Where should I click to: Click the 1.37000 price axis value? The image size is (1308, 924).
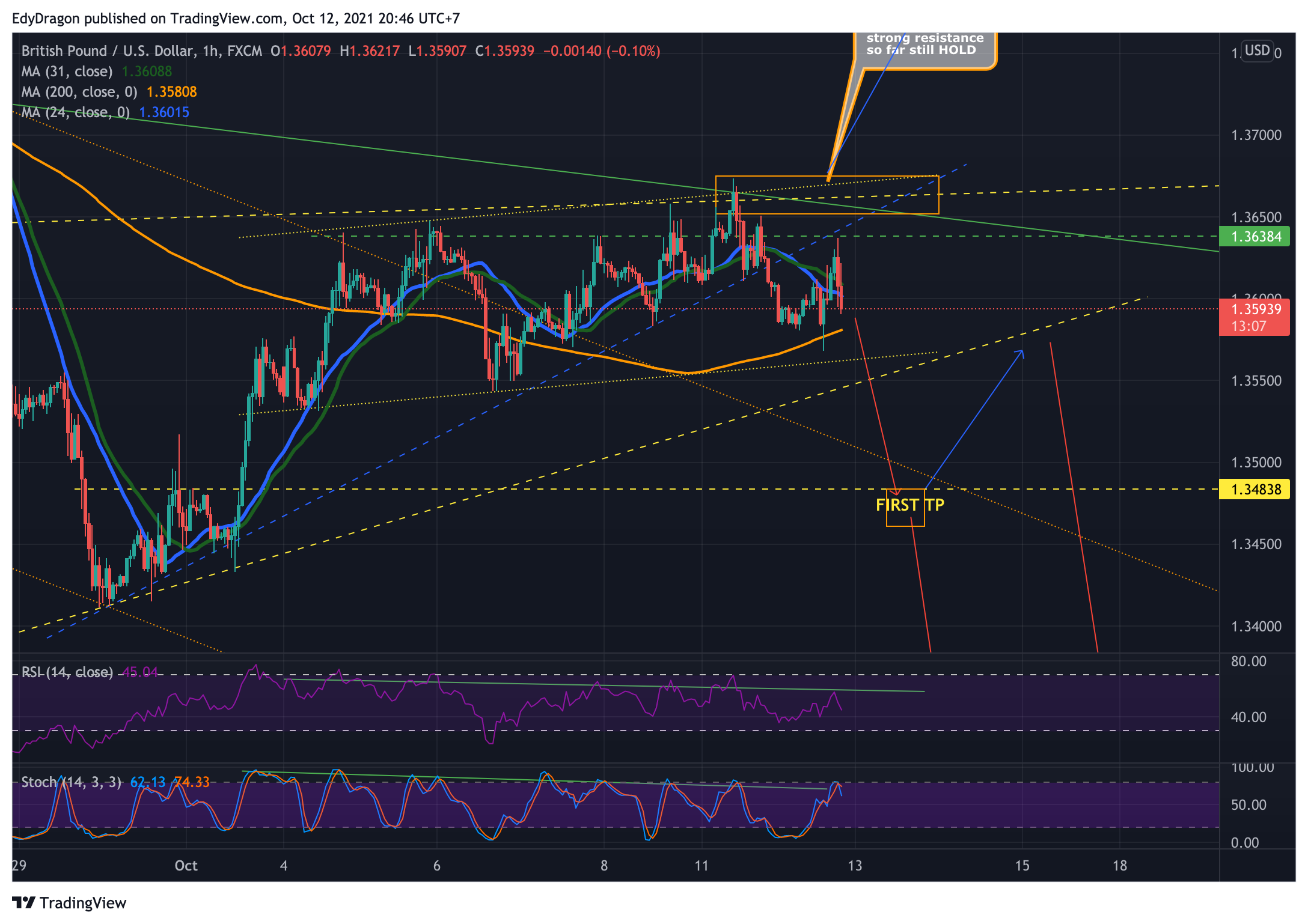[1256, 135]
